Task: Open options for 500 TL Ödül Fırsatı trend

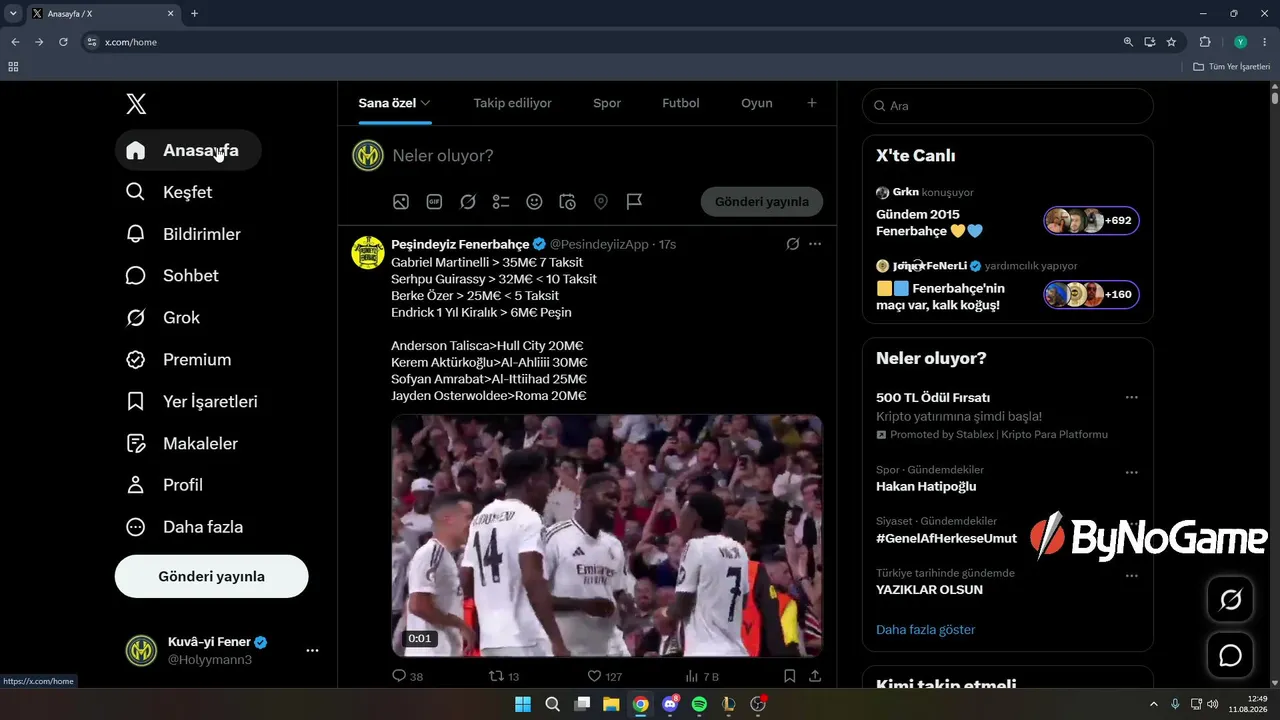Action: 1132,397
